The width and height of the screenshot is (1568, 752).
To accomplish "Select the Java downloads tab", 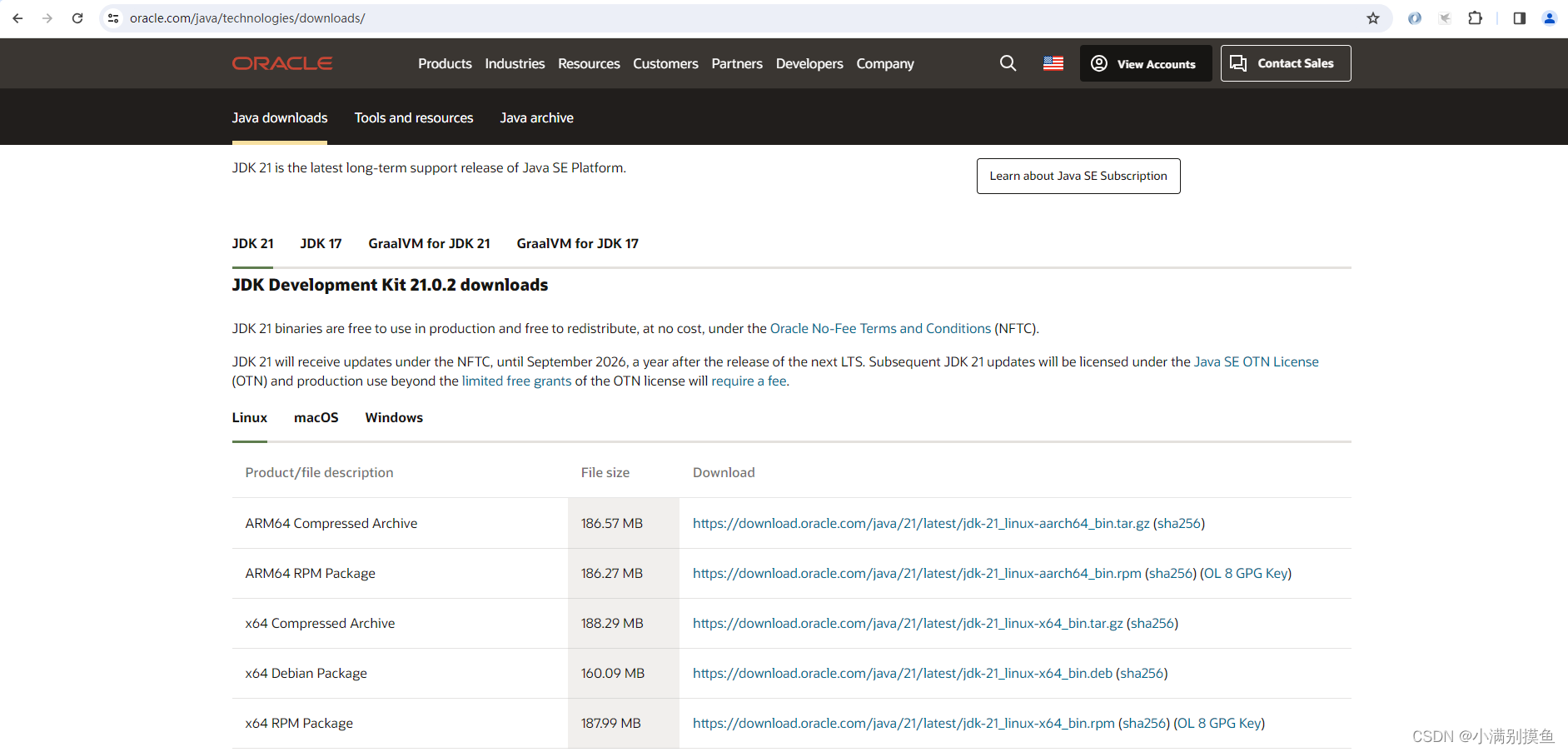I will [280, 117].
